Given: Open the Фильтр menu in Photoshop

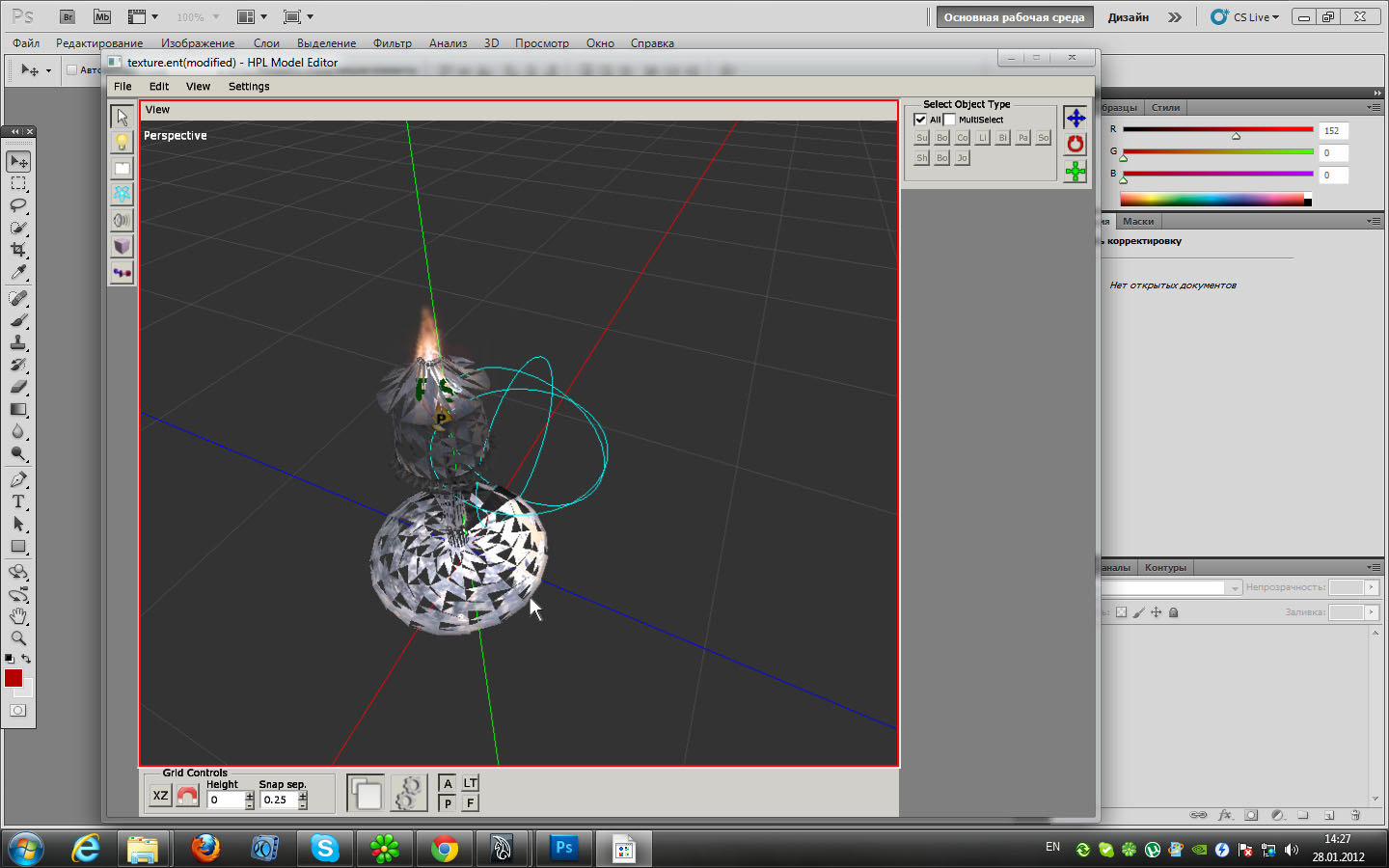Looking at the screenshot, I should [392, 43].
